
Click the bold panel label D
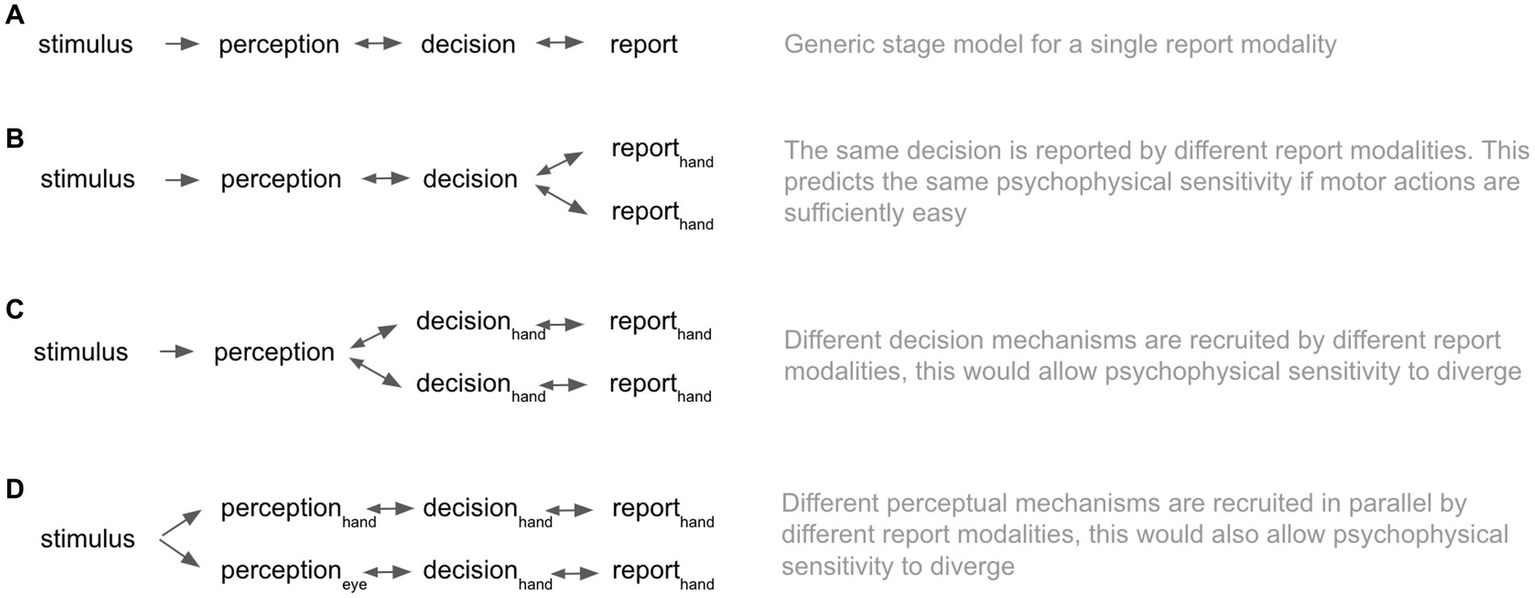point(12,489)
